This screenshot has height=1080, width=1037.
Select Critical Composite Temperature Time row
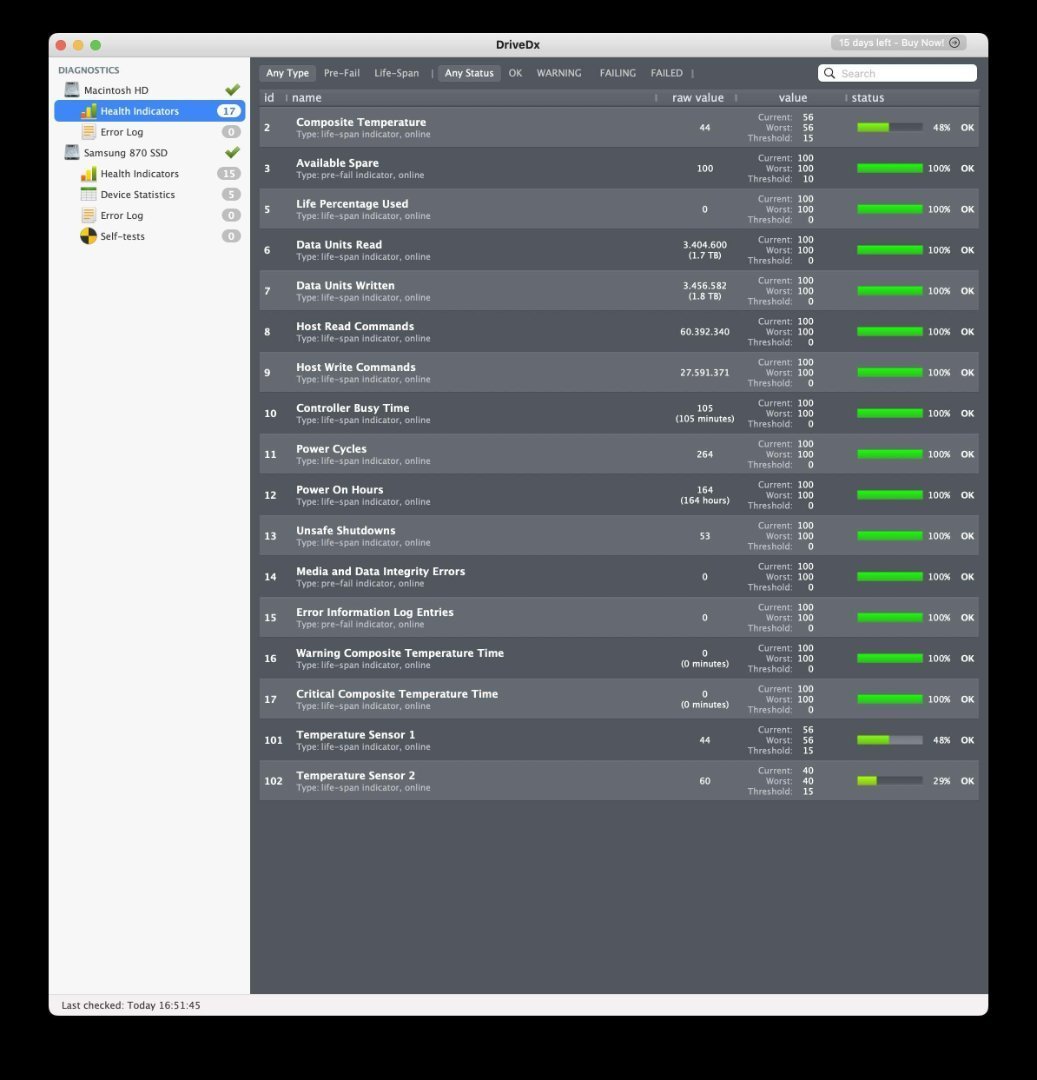coord(619,699)
